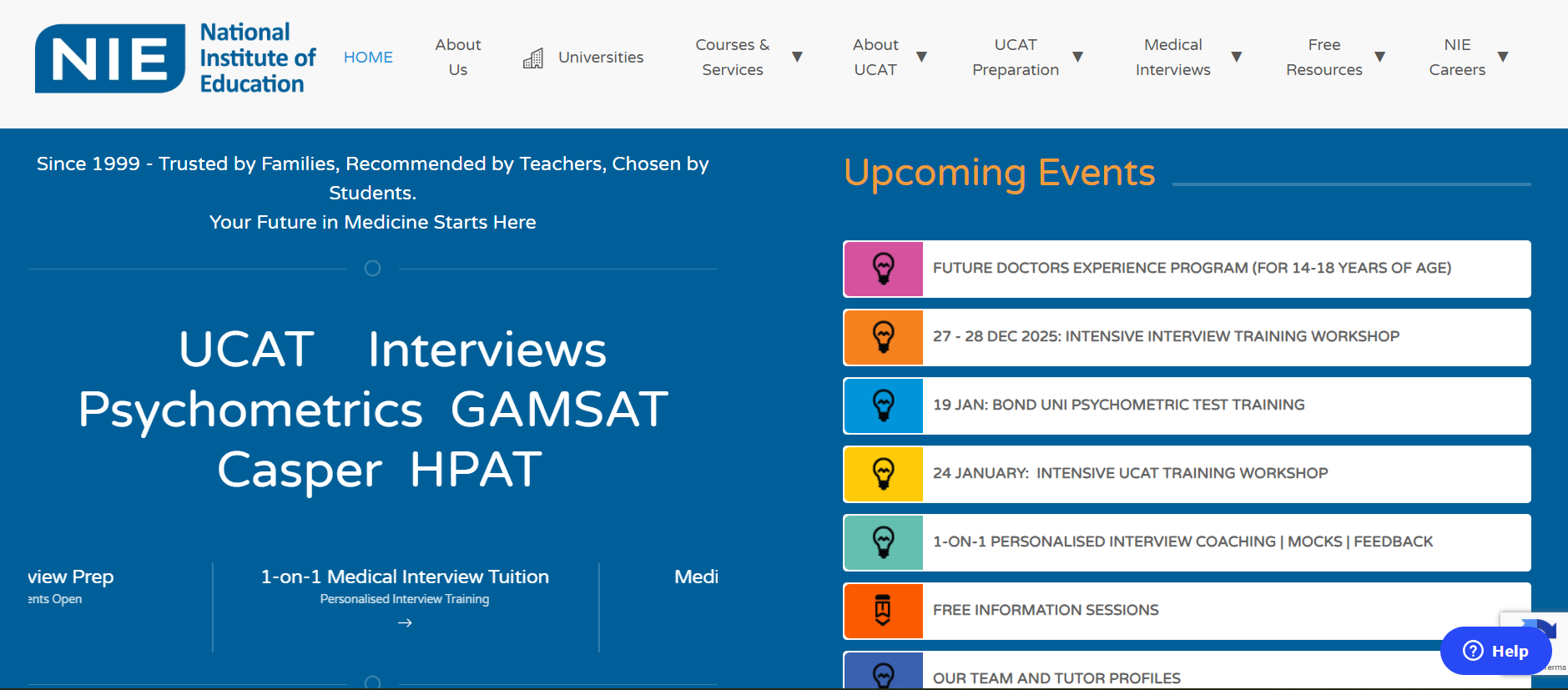
Task: Click the arrow under 1-on-1 Medical Interview Tuition
Action: (x=405, y=622)
